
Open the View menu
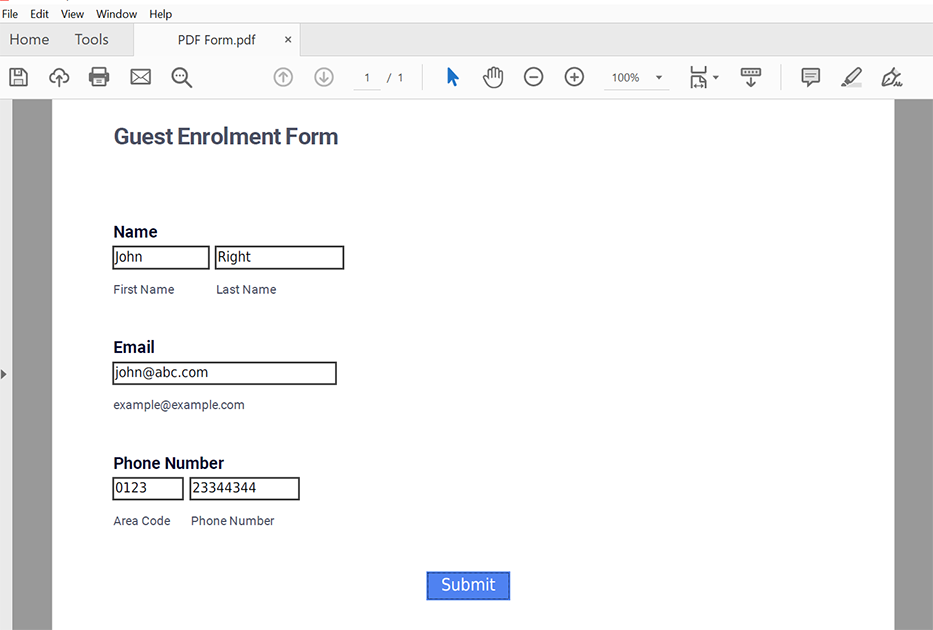[x=72, y=14]
